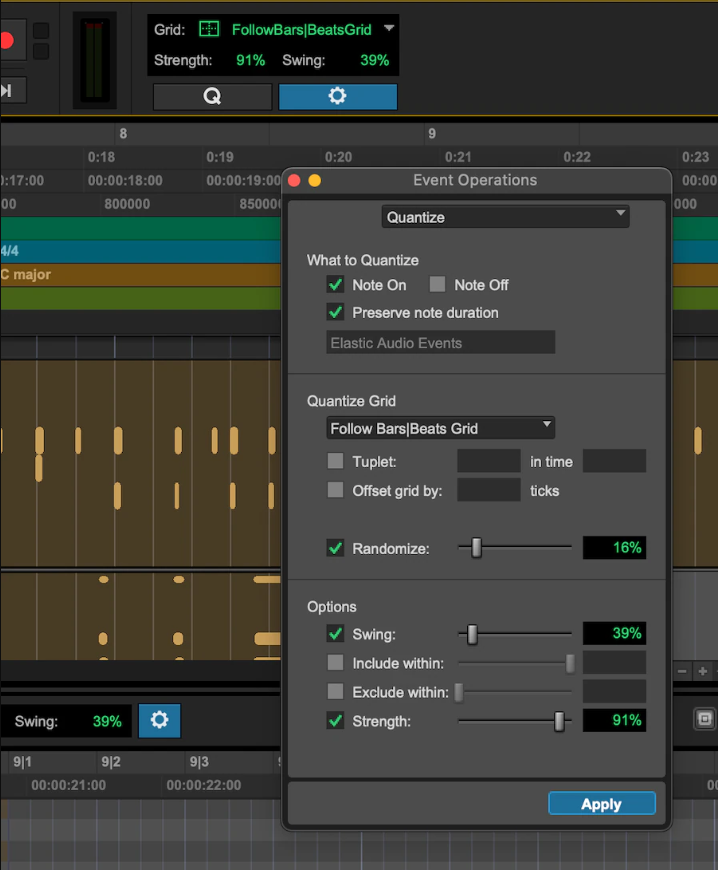This screenshot has height=870, width=718.
Task: Click the gear icon beside lower Swing value
Action: tap(160, 720)
